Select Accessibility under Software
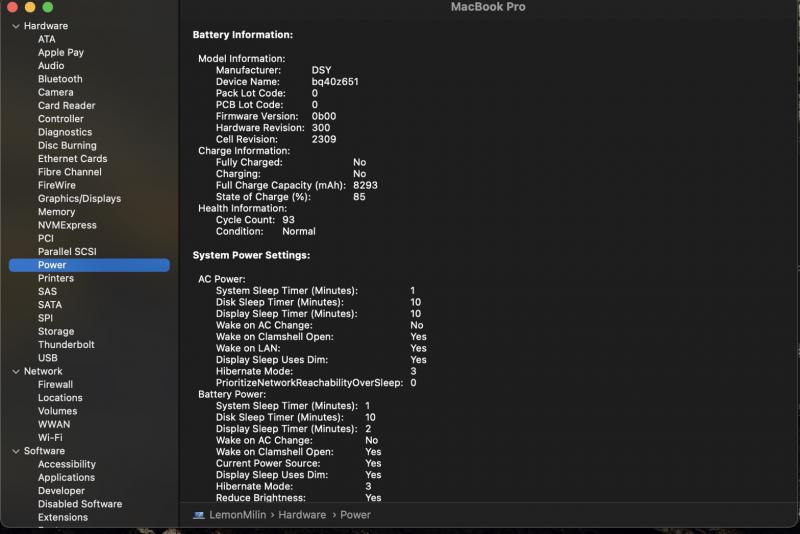The width and height of the screenshot is (800, 534). 67,464
